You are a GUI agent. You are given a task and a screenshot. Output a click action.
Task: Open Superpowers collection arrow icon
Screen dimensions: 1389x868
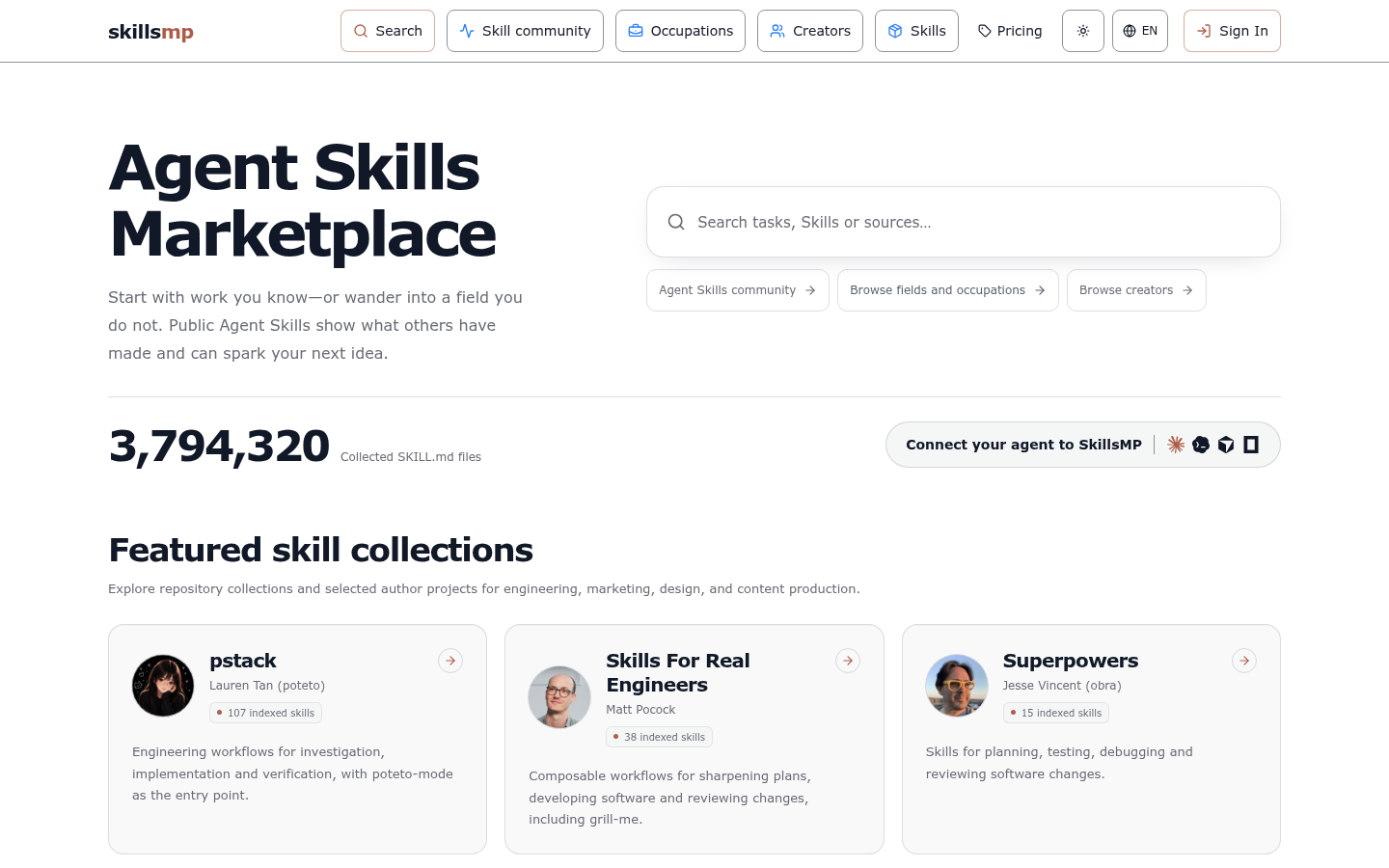(x=1244, y=661)
